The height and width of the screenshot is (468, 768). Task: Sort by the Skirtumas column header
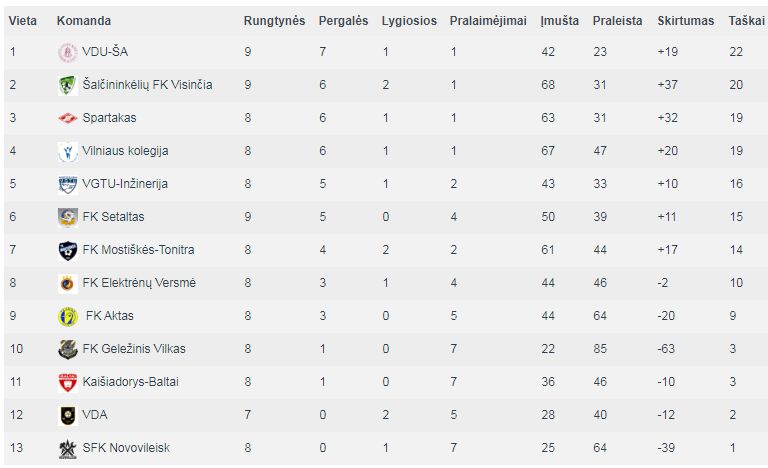685,21
